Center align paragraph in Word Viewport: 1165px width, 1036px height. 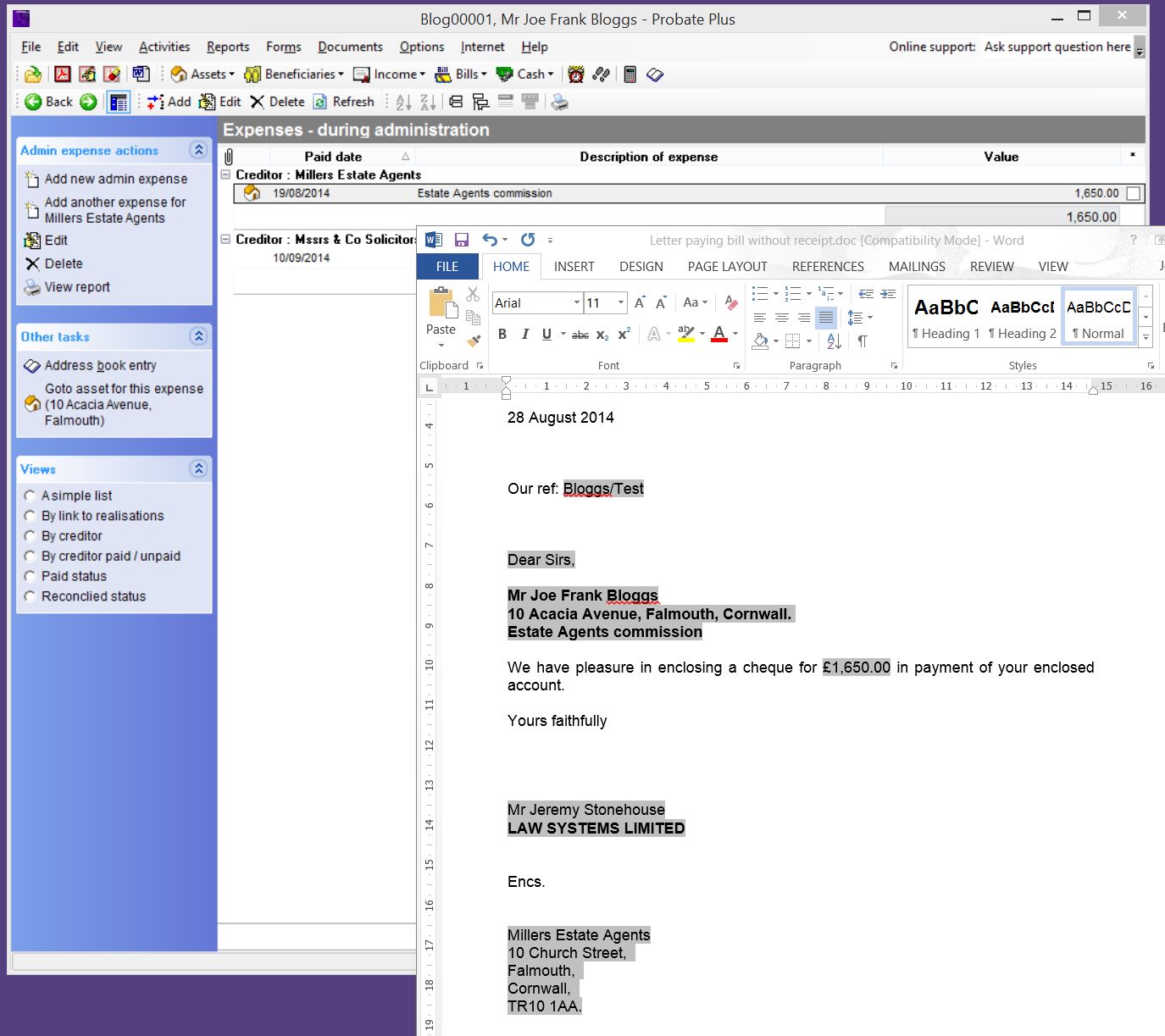coord(781,318)
